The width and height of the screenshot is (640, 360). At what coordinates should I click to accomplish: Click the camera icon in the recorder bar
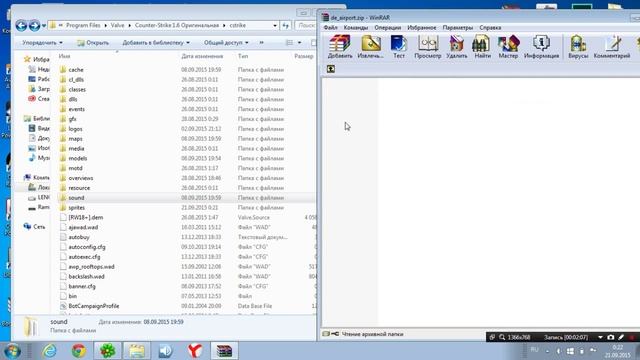[x=611, y=337]
